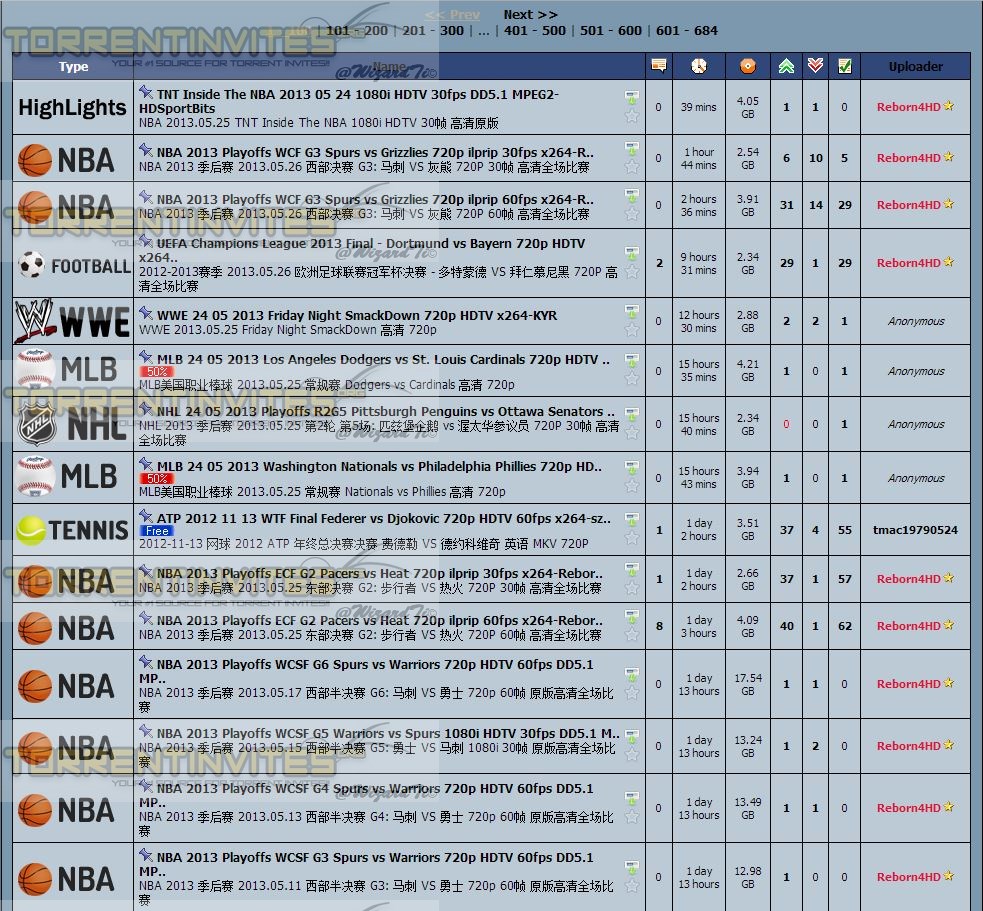The height and width of the screenshot is (911, 983).
Task: Open Penguins vs Ottawa Senators torrent
Action: 386,411
